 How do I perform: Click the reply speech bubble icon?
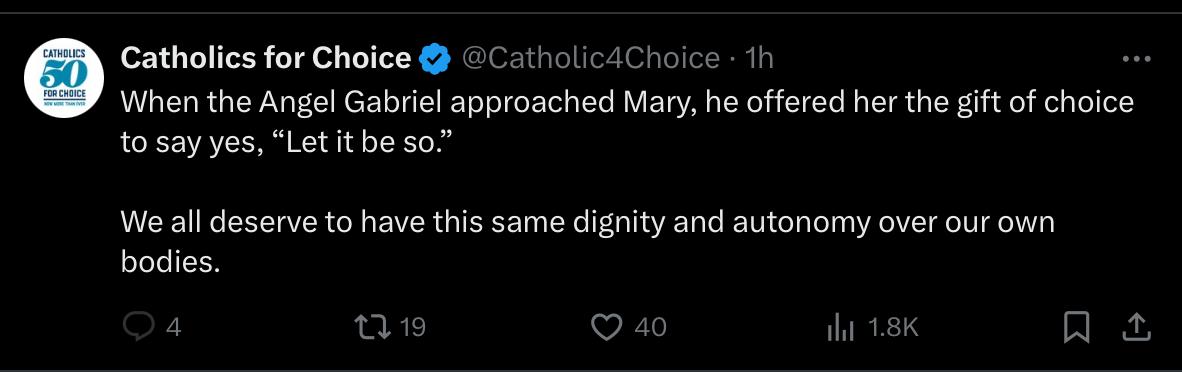coord(138,327)
